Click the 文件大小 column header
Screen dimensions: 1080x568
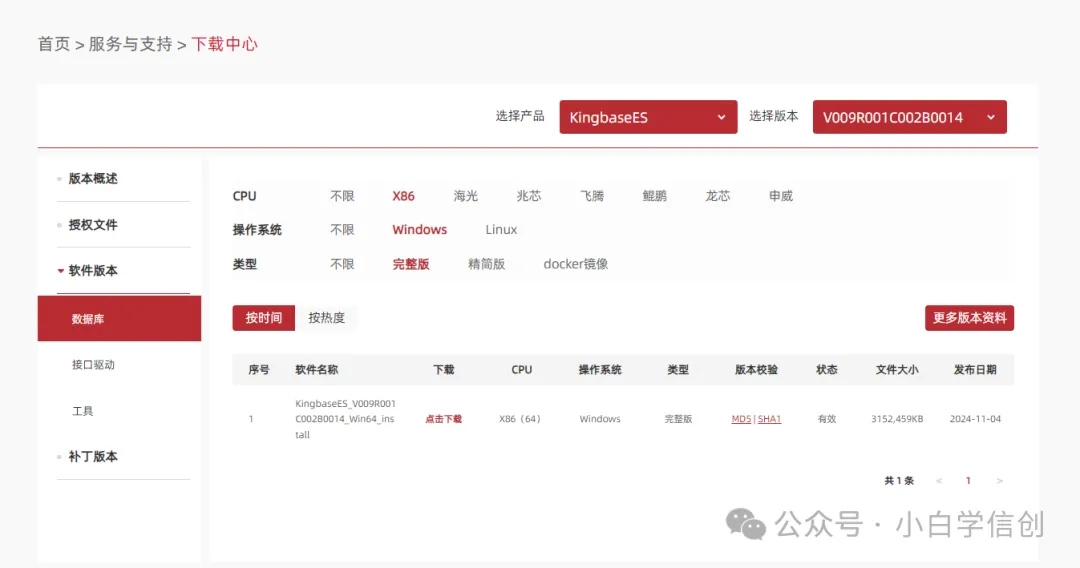coord(897,370)
